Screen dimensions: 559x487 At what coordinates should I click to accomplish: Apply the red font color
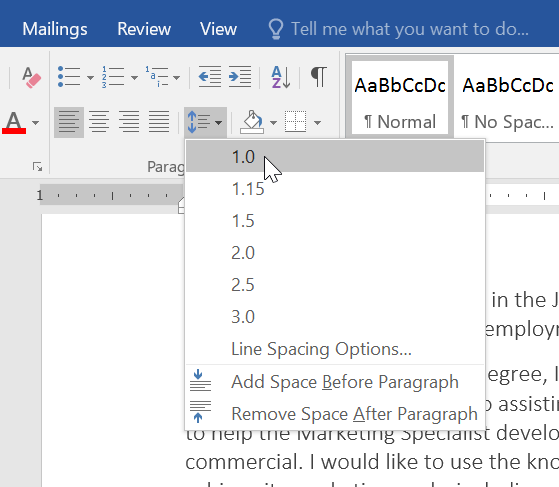pos(14,122)
